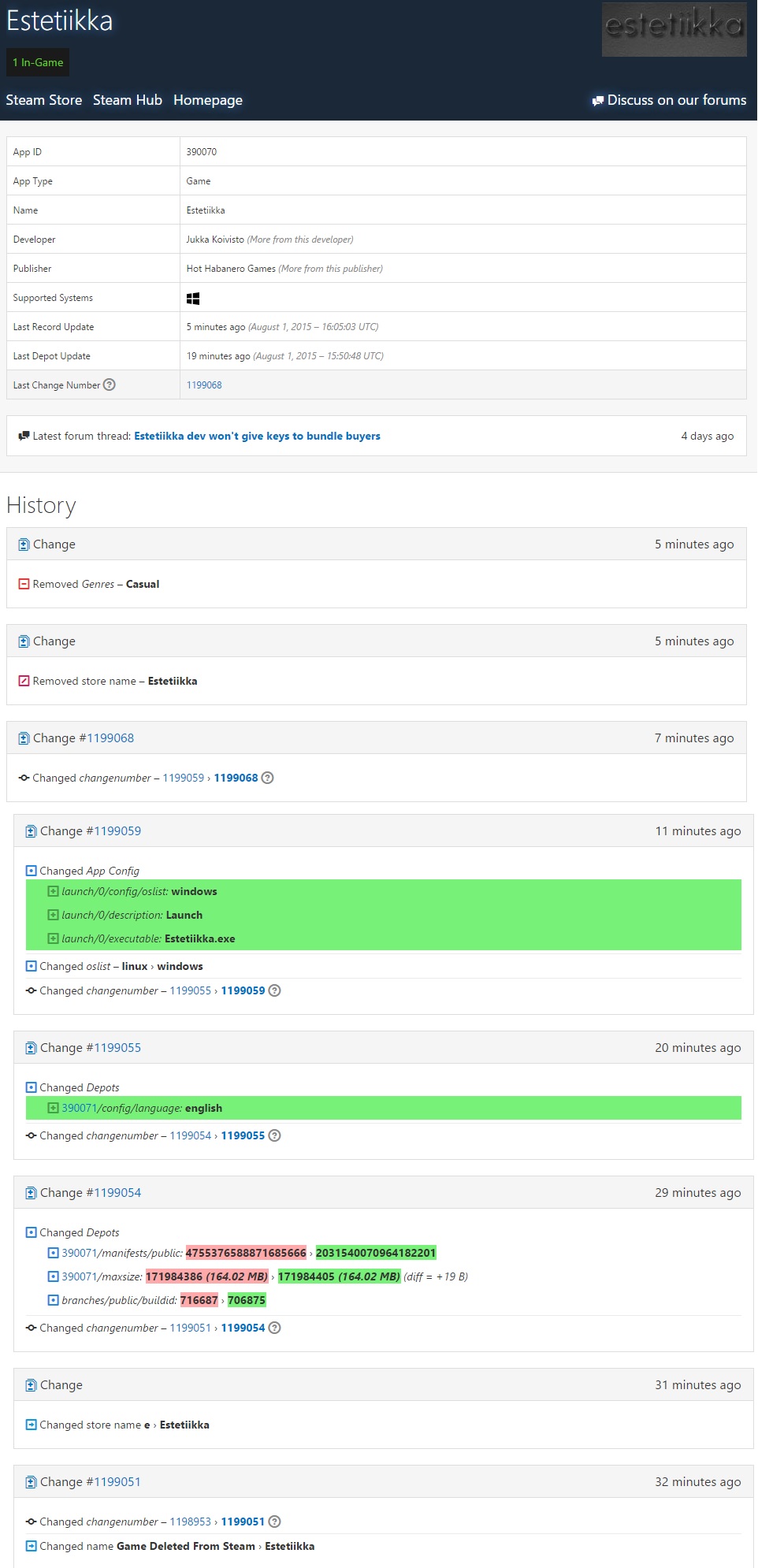Screen dimensions: 758x1568
Task: Click help icon beside Last Change Number
Action: [x=110, y=385]
